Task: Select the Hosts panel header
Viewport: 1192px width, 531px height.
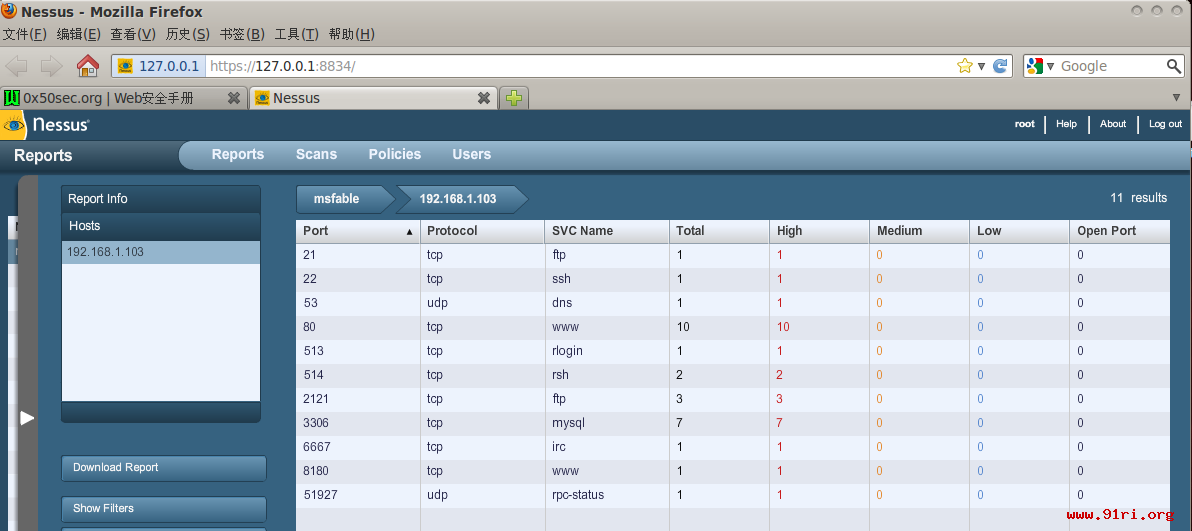Action: point(160,226)
